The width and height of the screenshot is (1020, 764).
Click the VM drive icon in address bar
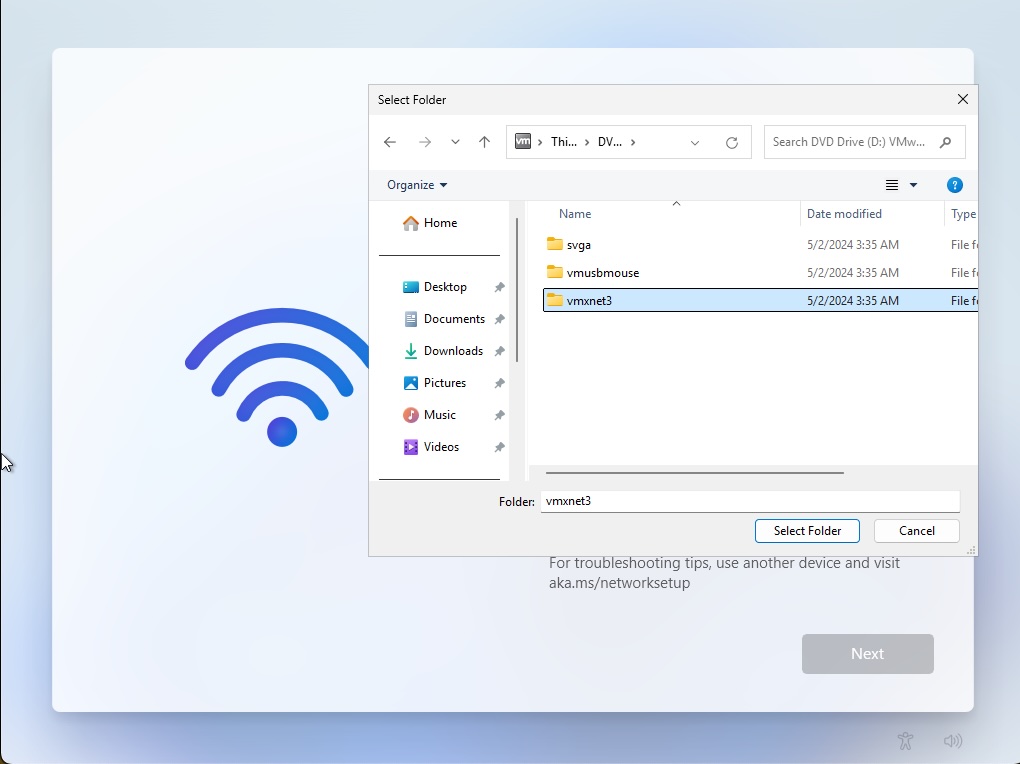coord(523,141)
